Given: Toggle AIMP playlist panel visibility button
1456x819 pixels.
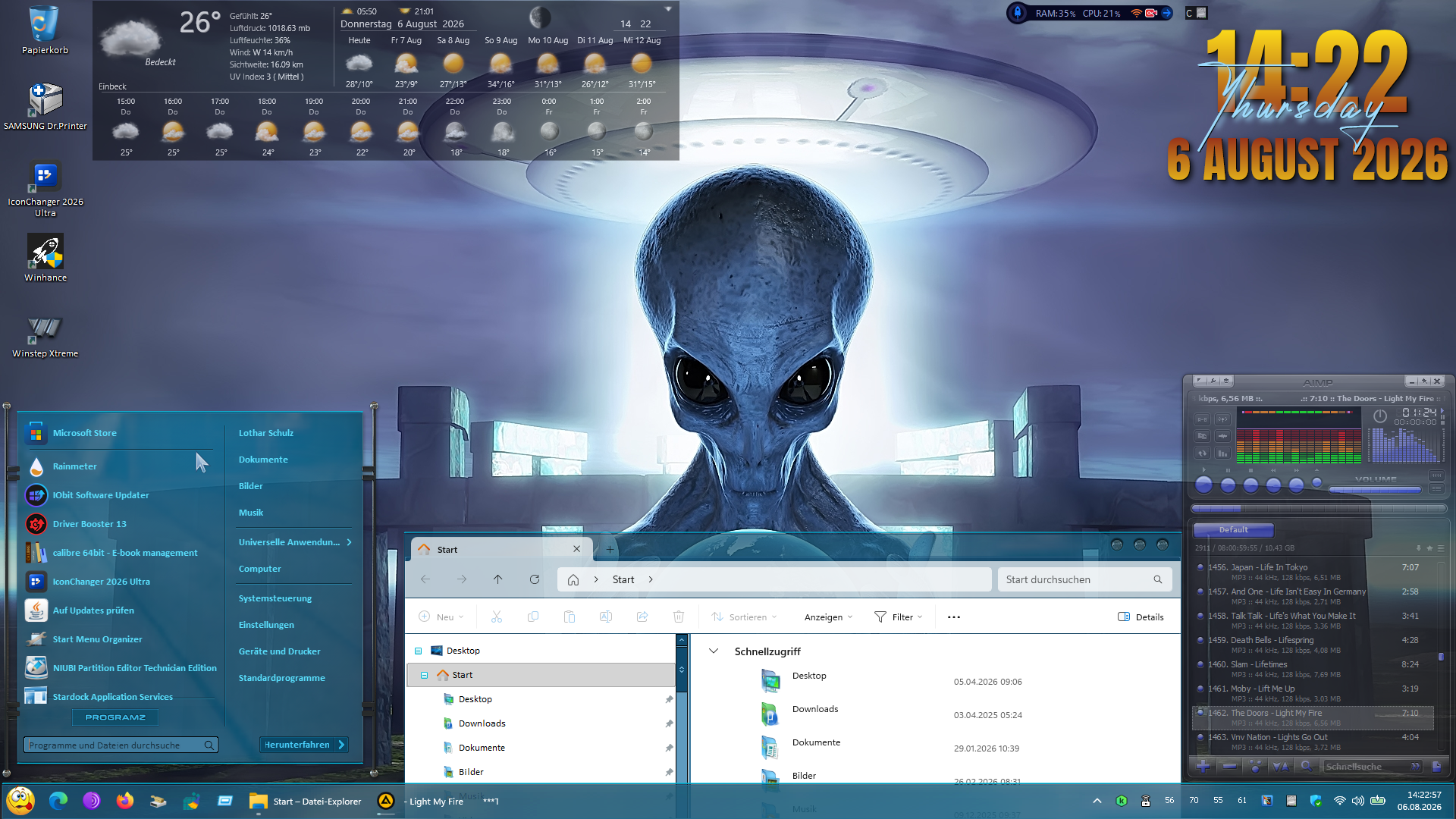Looking at the screenshot, I should (x=1436, y=489).
